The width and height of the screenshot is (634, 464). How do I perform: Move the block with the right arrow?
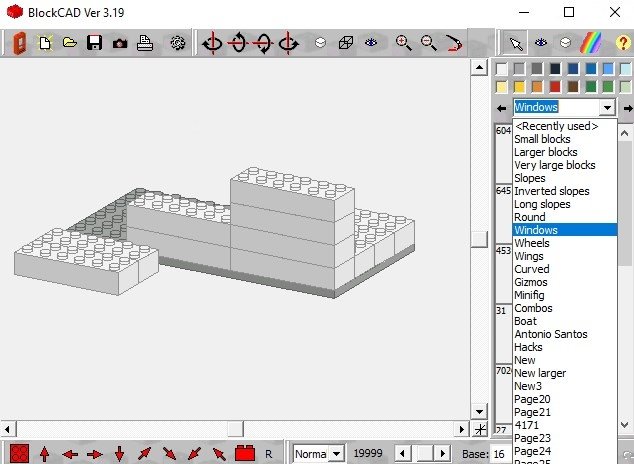[95, 455]
